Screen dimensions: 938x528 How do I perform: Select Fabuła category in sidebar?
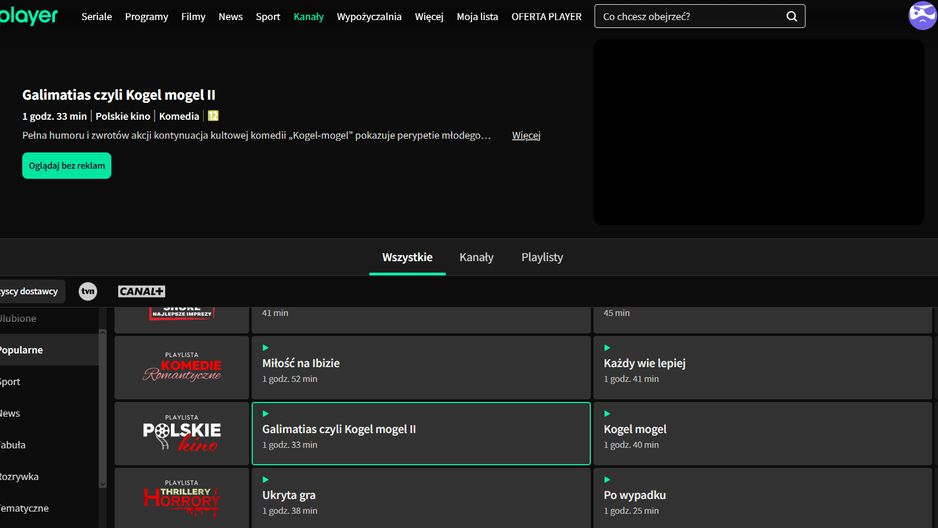pyautogui.click(x=49, y=445)
